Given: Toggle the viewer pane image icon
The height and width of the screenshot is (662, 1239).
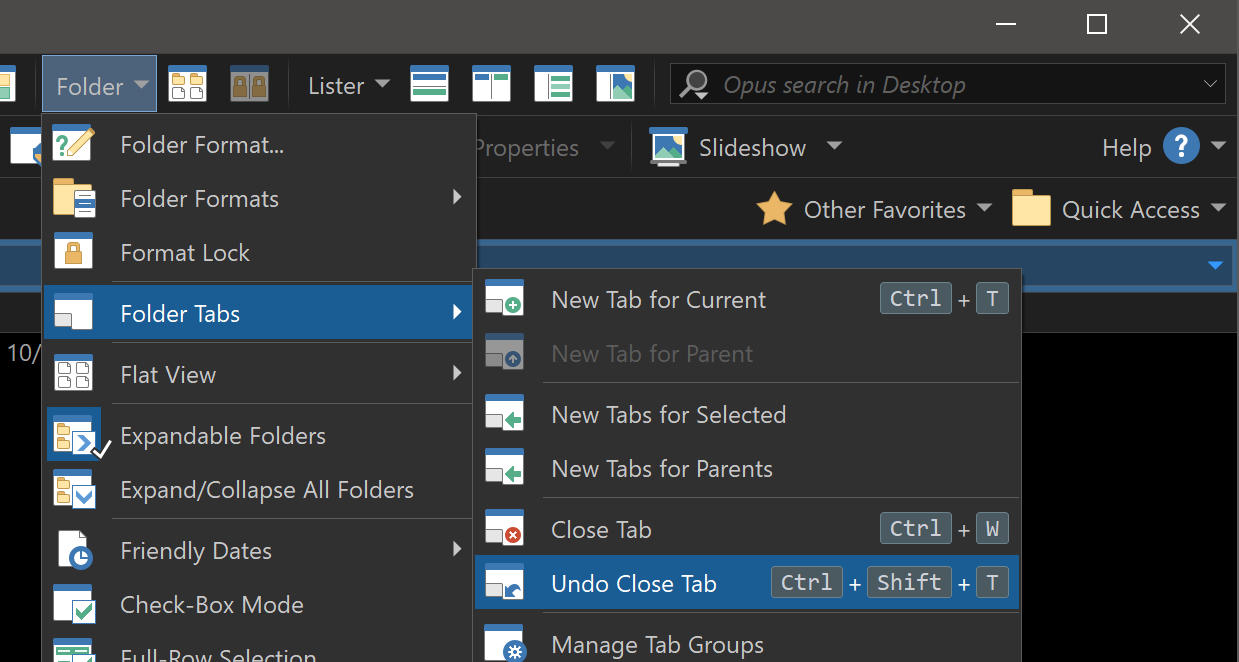Looking at the screenshot, I should click(x=615, y=84).
